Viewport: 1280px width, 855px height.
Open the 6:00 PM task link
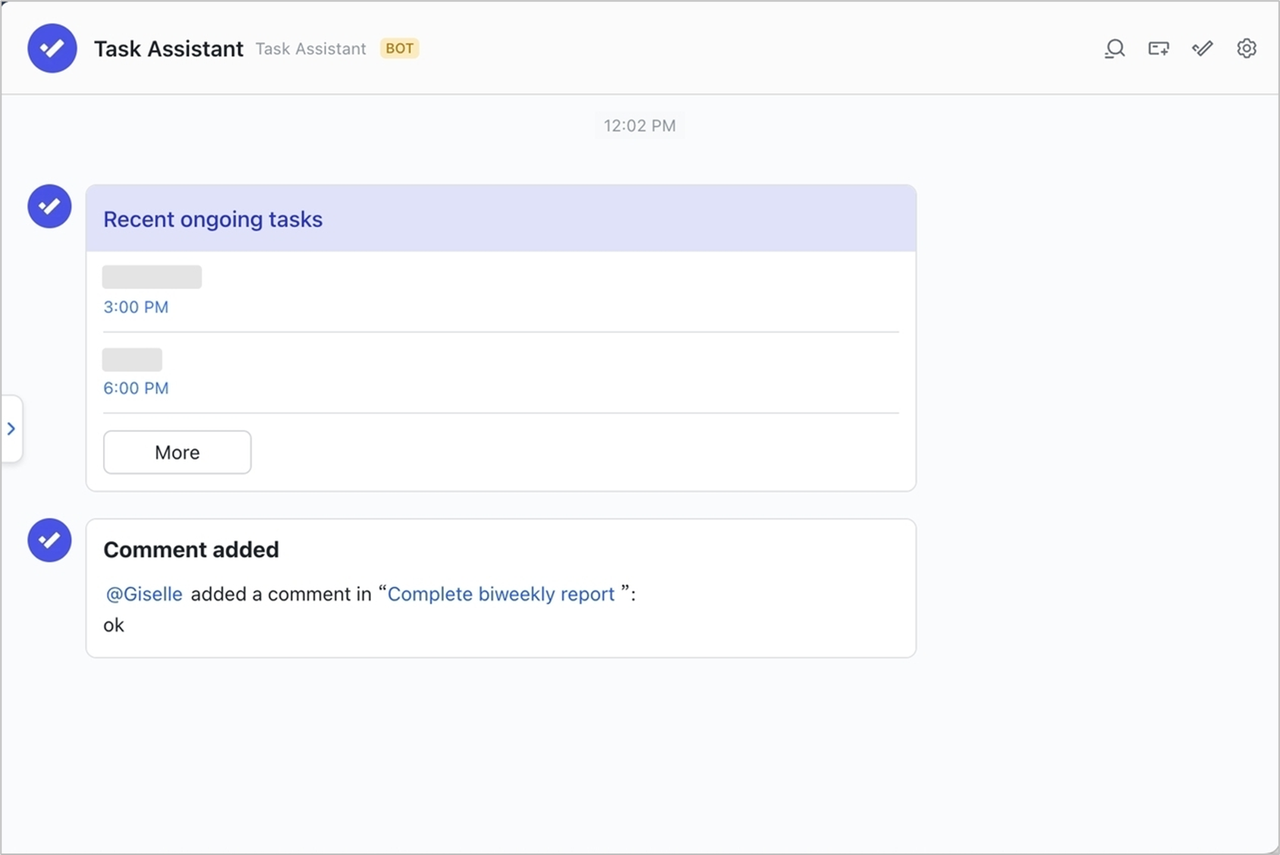point(135,388)
